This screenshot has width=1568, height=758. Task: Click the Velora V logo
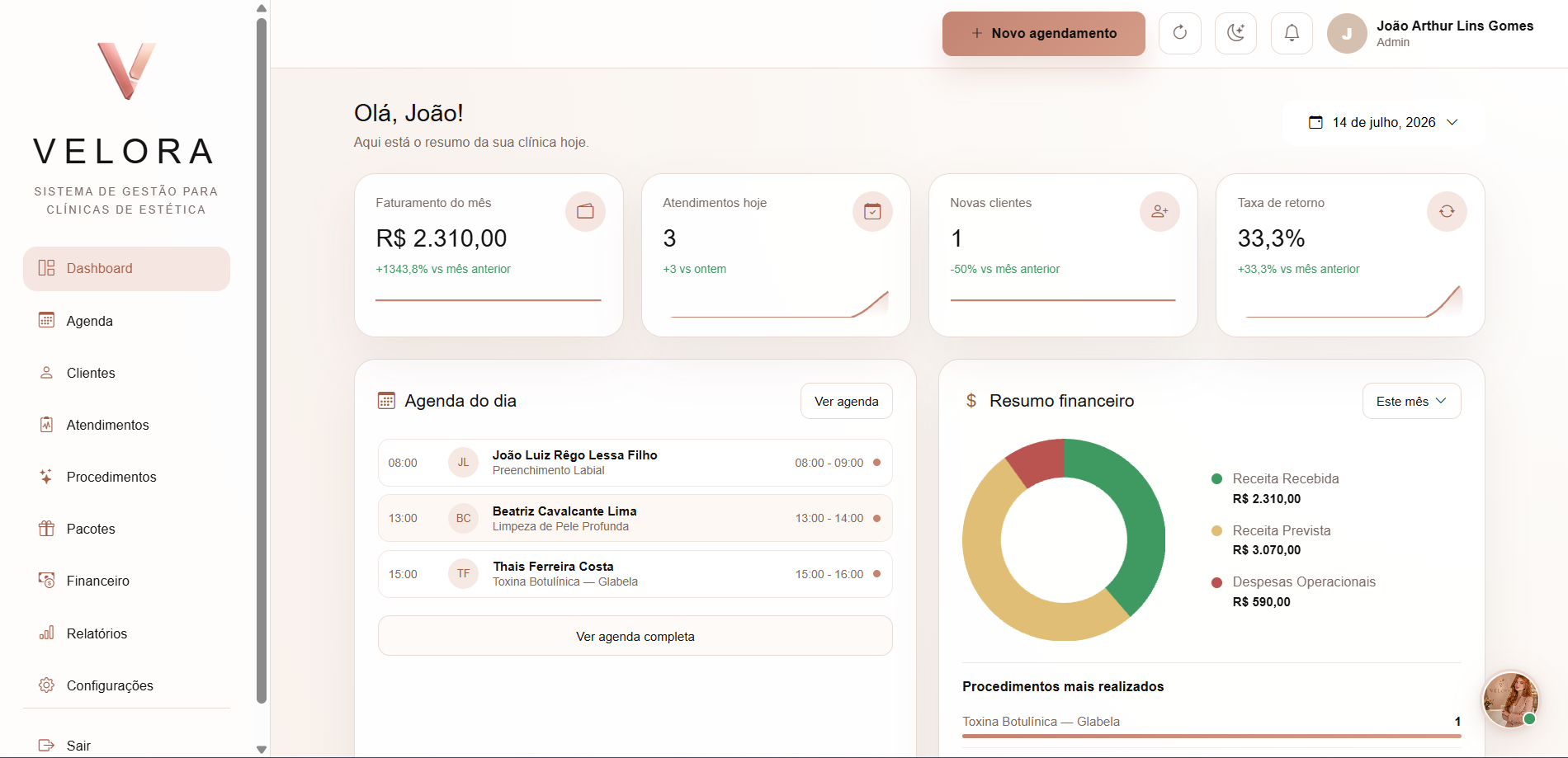126,71
